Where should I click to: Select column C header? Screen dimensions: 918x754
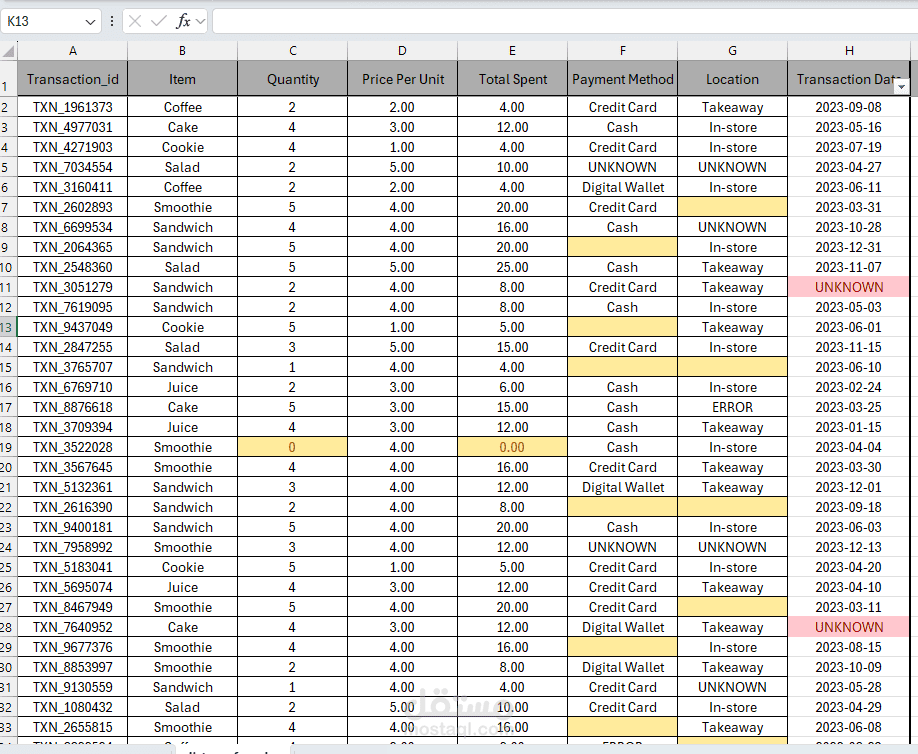[x=293, y=51]
